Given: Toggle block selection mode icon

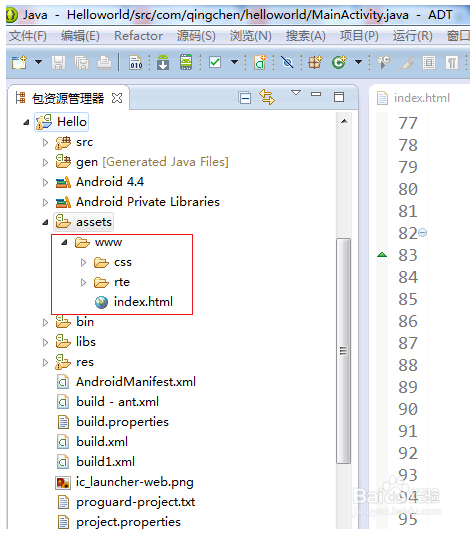Looking at the screenshot, I should [429, 63].
